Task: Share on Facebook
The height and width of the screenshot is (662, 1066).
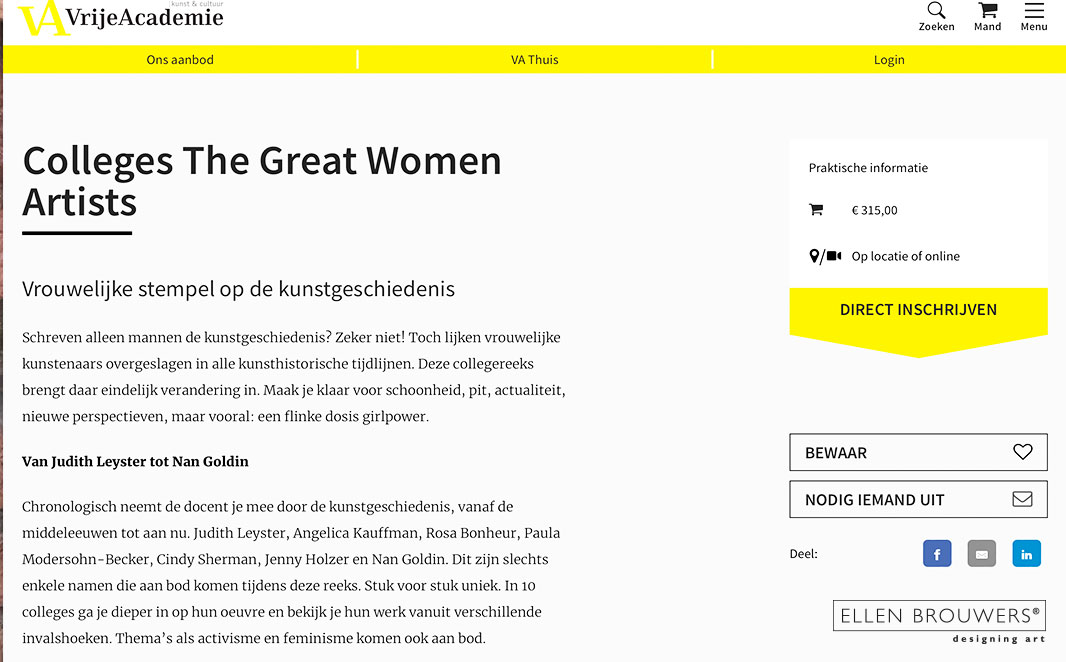Action: tap(937, 554)
